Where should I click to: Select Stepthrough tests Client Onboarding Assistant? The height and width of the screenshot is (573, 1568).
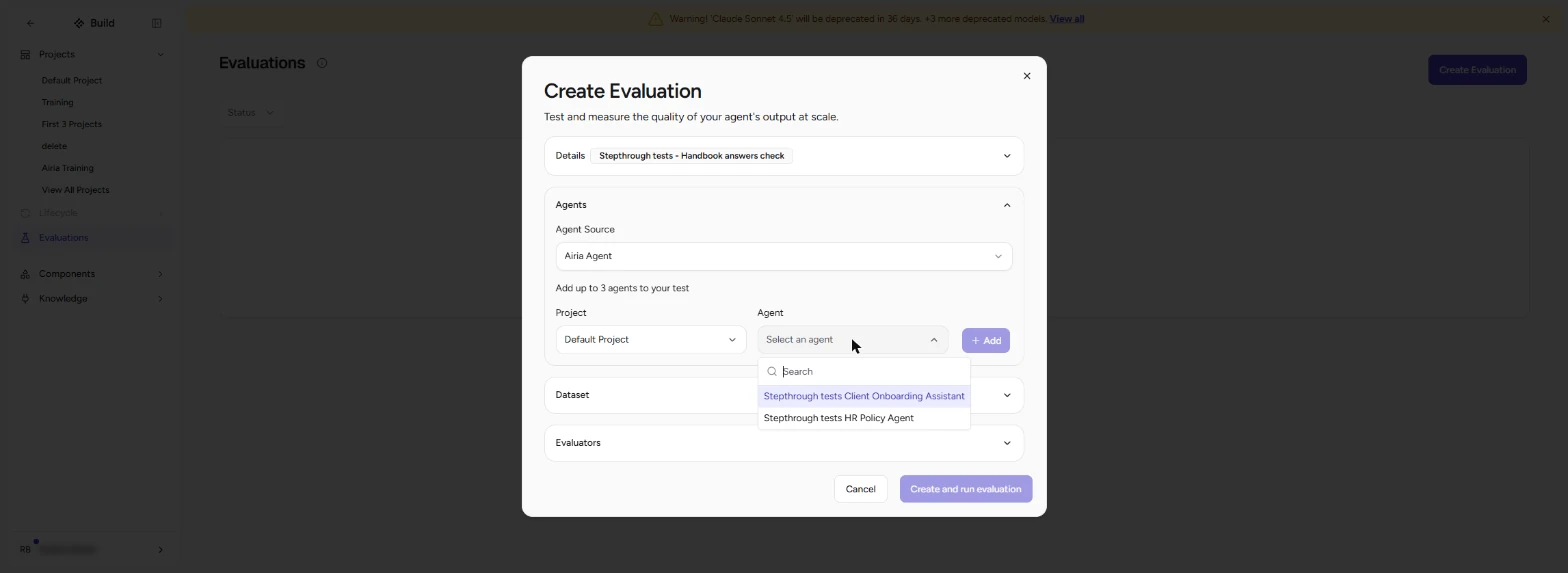864,396
